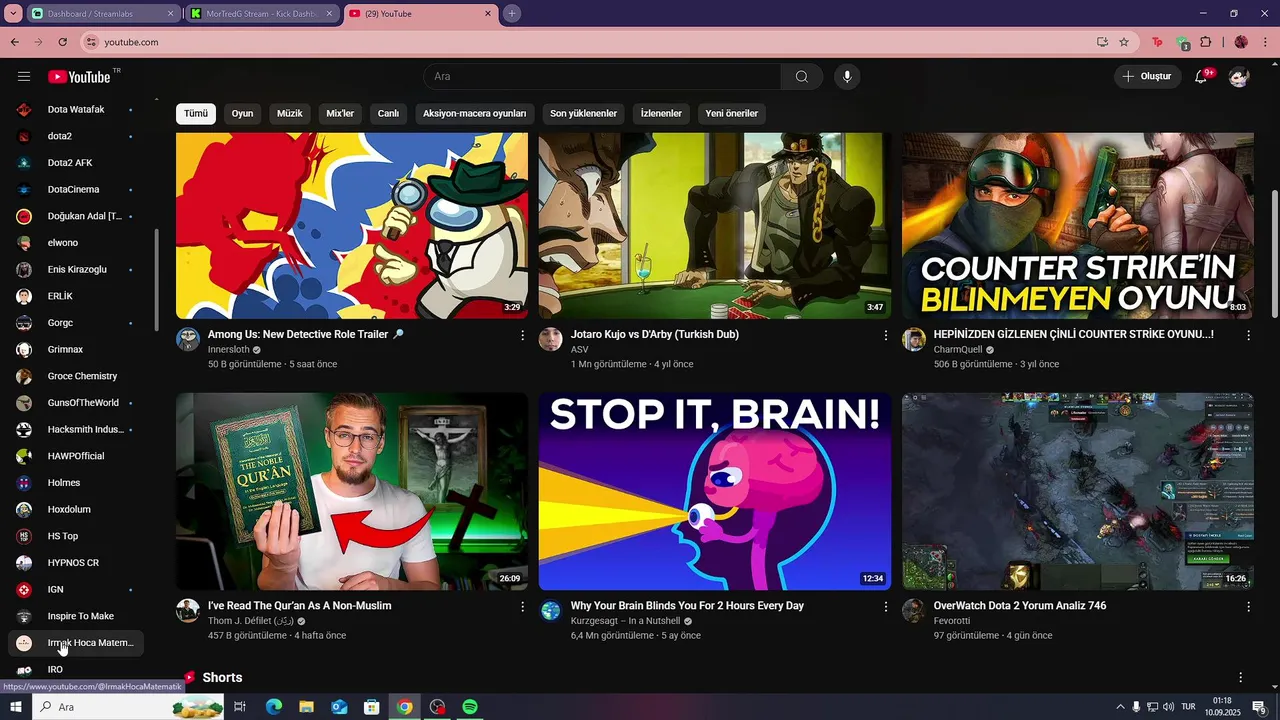
Task: Open the Windows Start menu
Action: click(x=15, y=707)
